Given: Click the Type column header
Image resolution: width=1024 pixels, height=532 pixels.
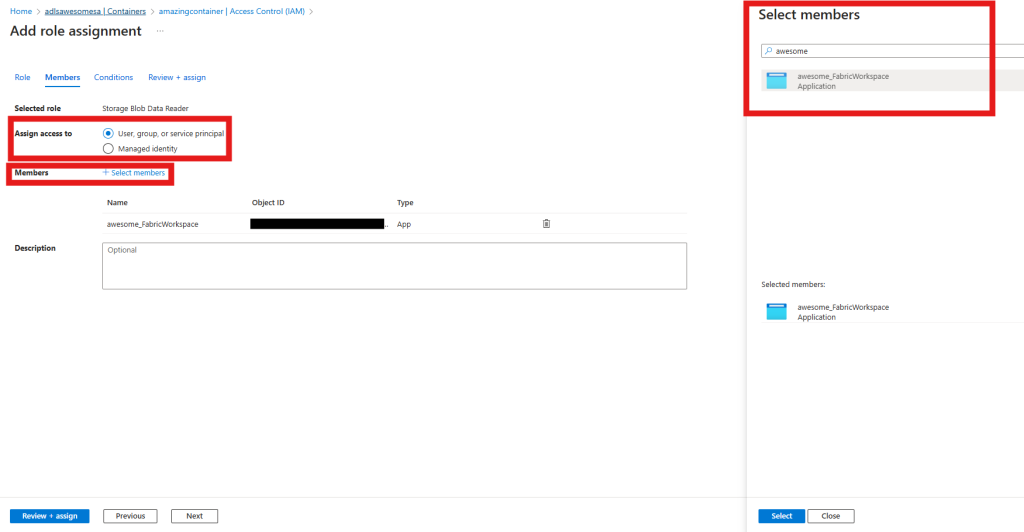Looking at the screenshot, I should (405, 202).
